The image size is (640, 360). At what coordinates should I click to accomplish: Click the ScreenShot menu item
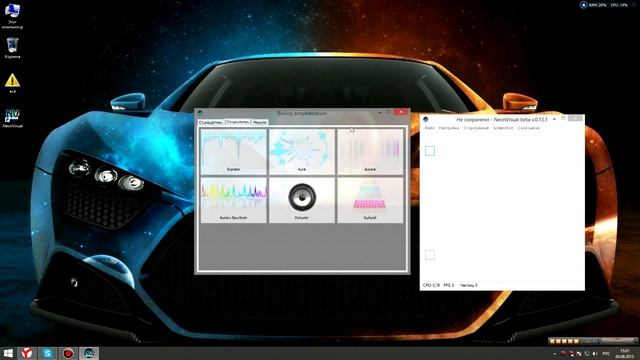(x=503, y=128)
